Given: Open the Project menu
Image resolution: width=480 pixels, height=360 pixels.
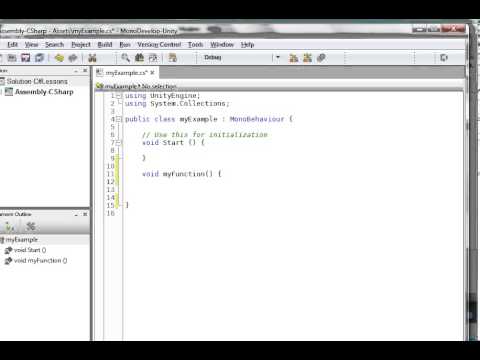Looking at the screenshot, I should (x=81, y=44).
